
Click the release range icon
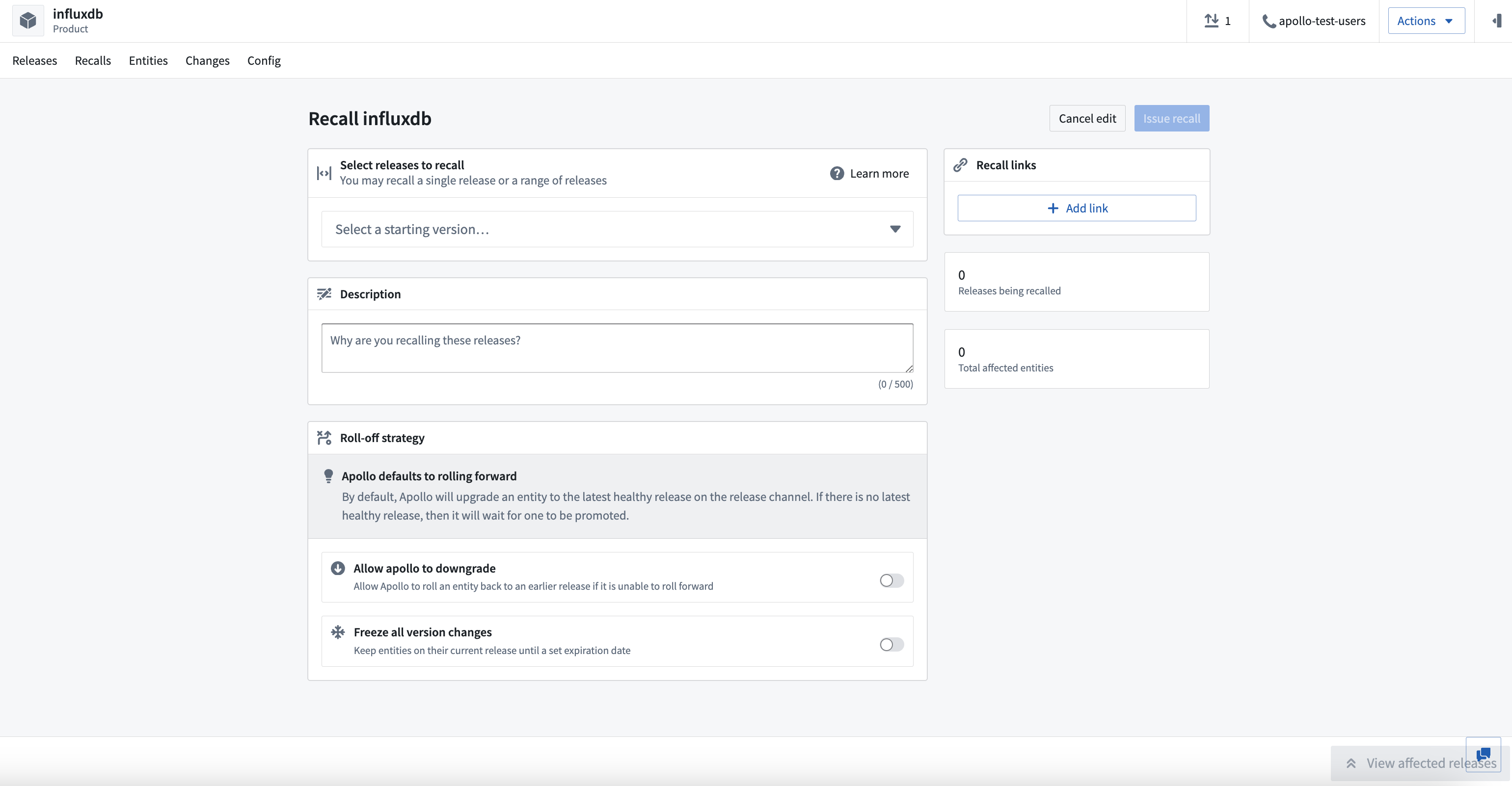[324, 173]
